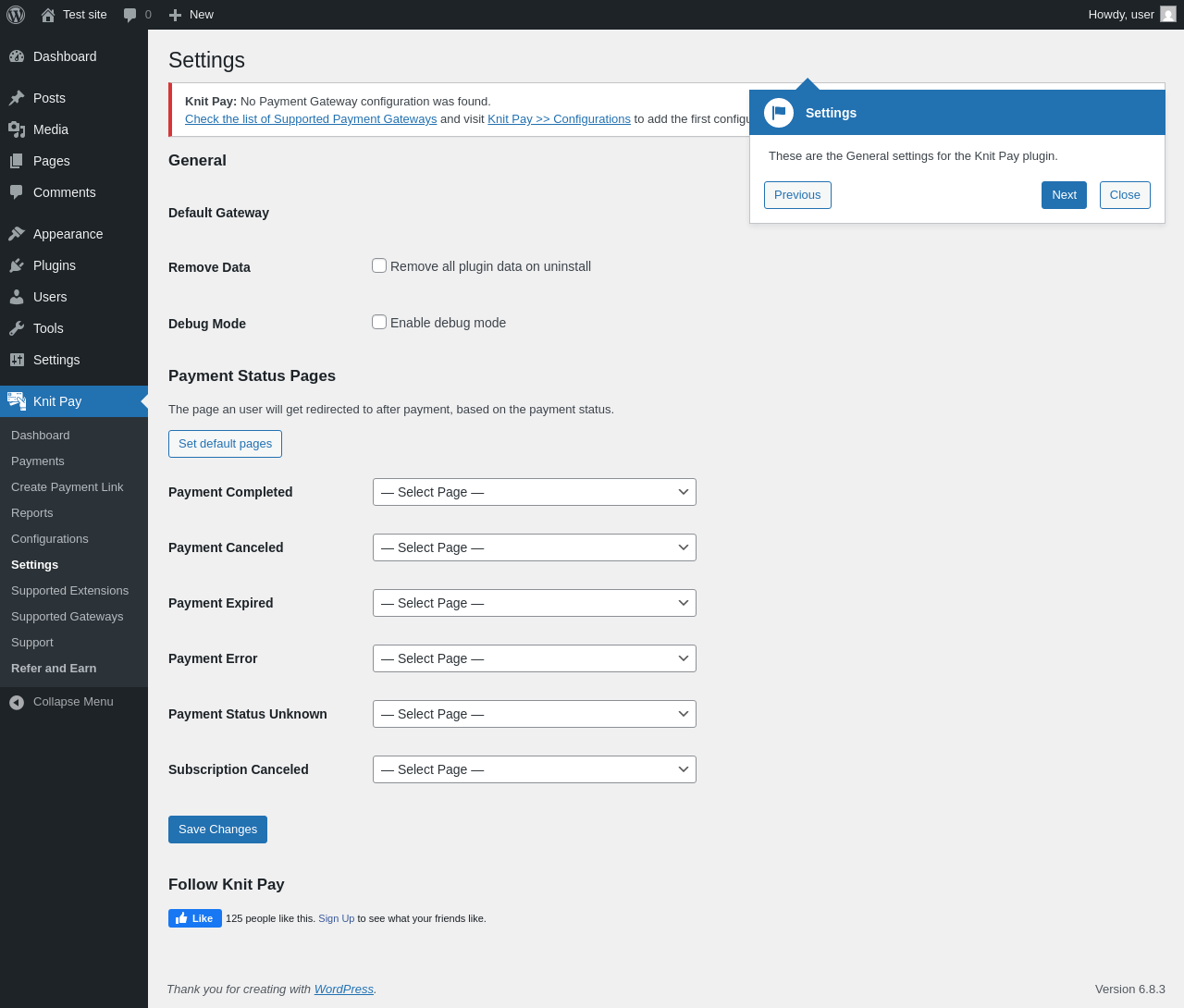Click the Collapse Menu label
The image size is (1184, 1008).
[x=73, y=702]
